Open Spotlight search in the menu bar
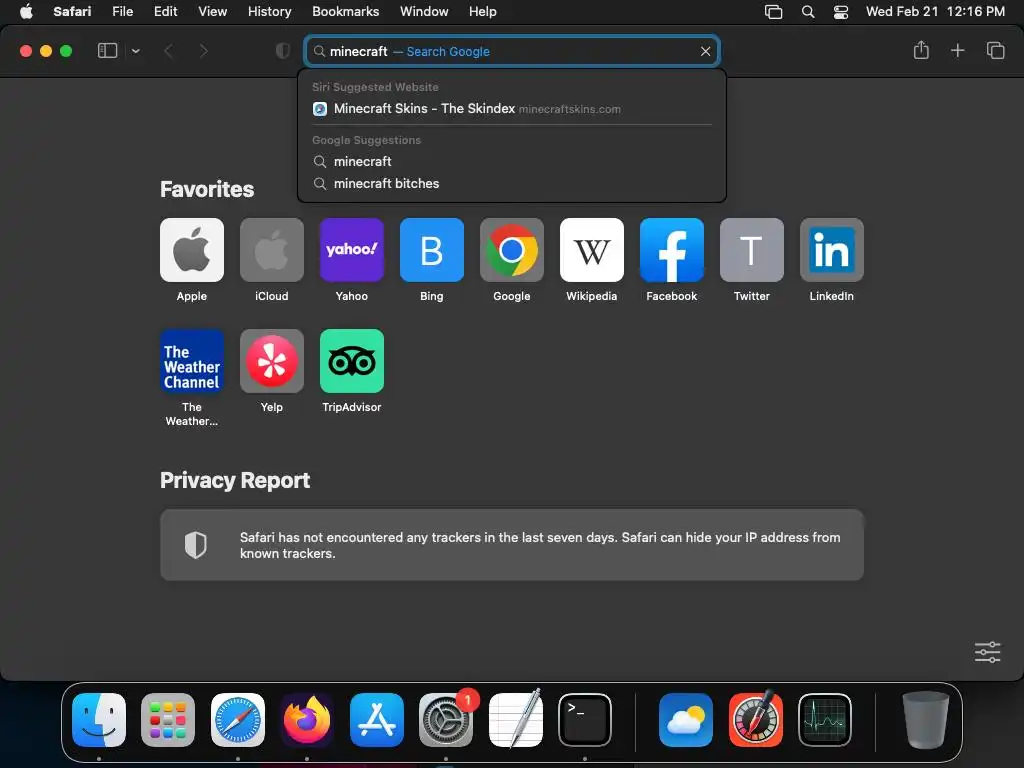This screenshot has height=768, width=1024. [808, 12]
